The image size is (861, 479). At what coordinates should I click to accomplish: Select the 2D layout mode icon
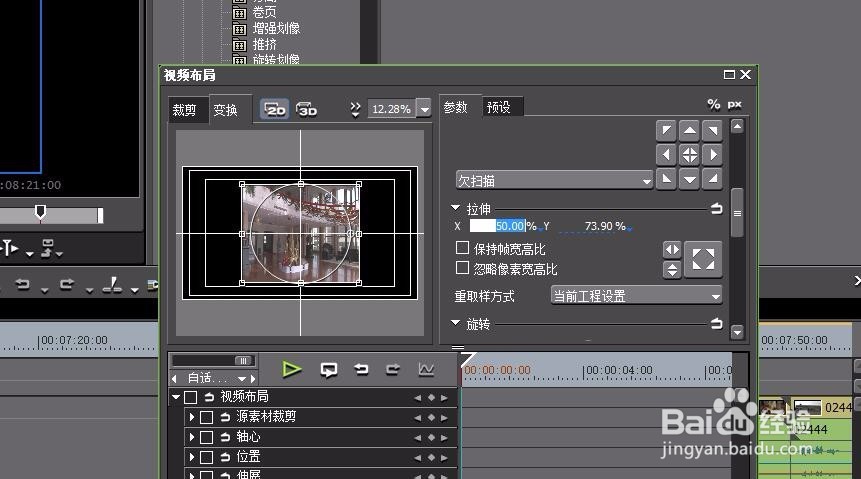pos(275,109)
